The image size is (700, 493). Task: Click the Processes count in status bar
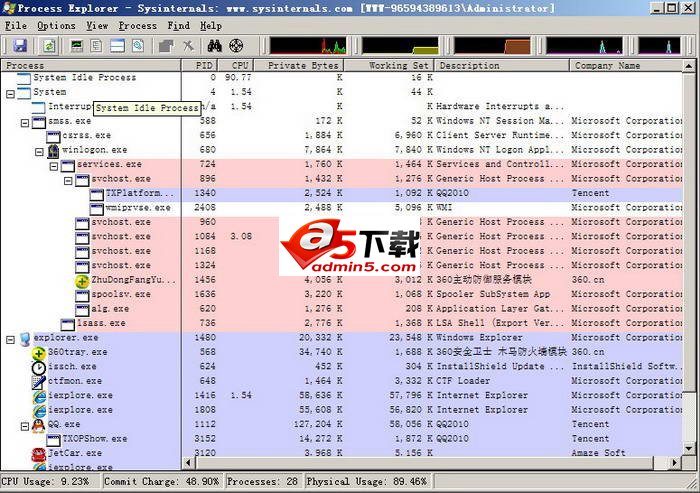(263, 482)
